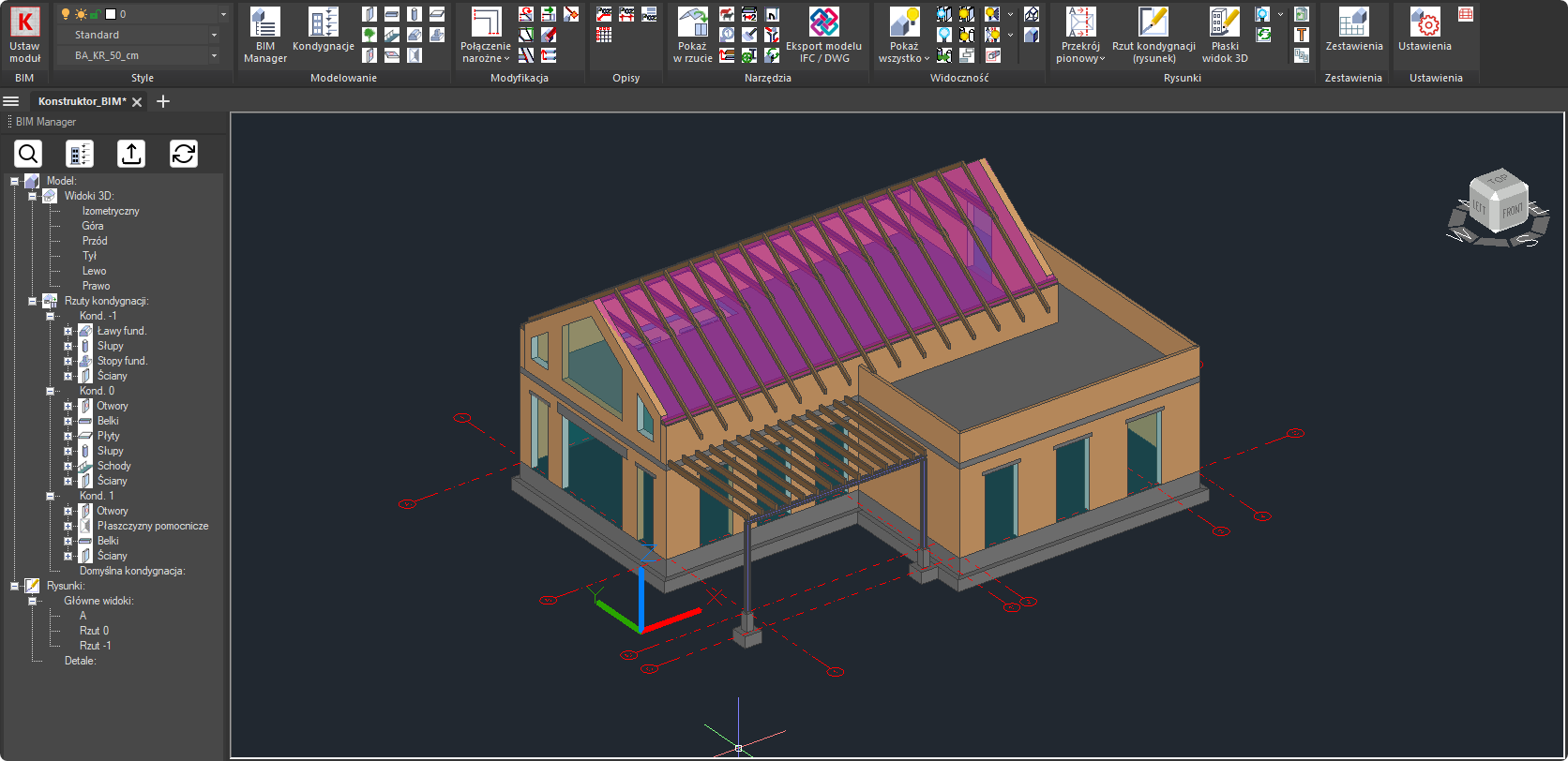Select the Przód view in the tree
Viewport: 1568px width, 761px height.
(x=95, y=241)
